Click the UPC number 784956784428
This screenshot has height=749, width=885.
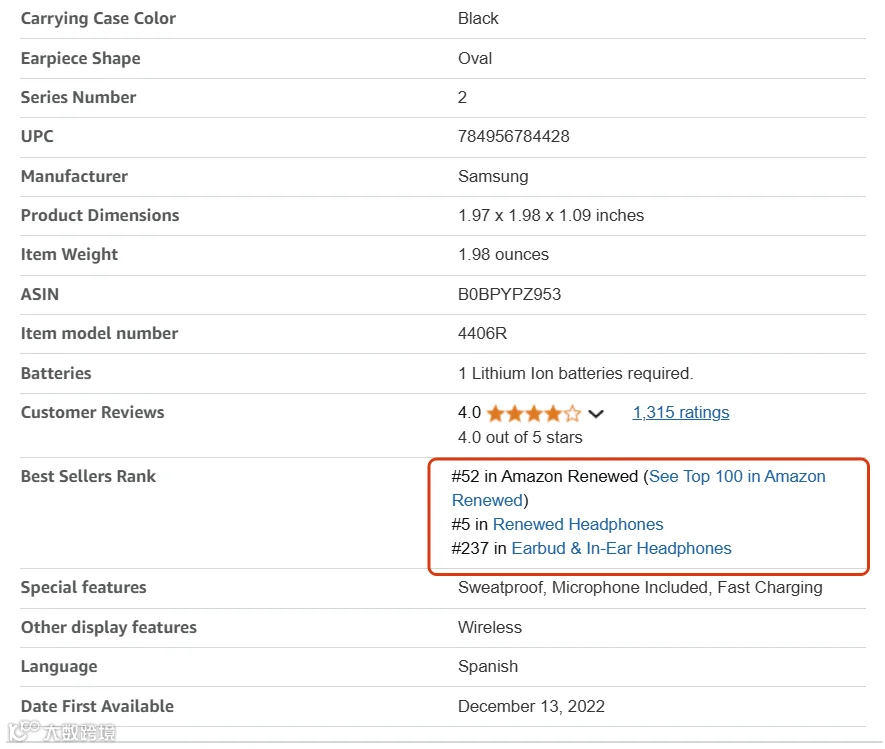click(x=514, y=136)
